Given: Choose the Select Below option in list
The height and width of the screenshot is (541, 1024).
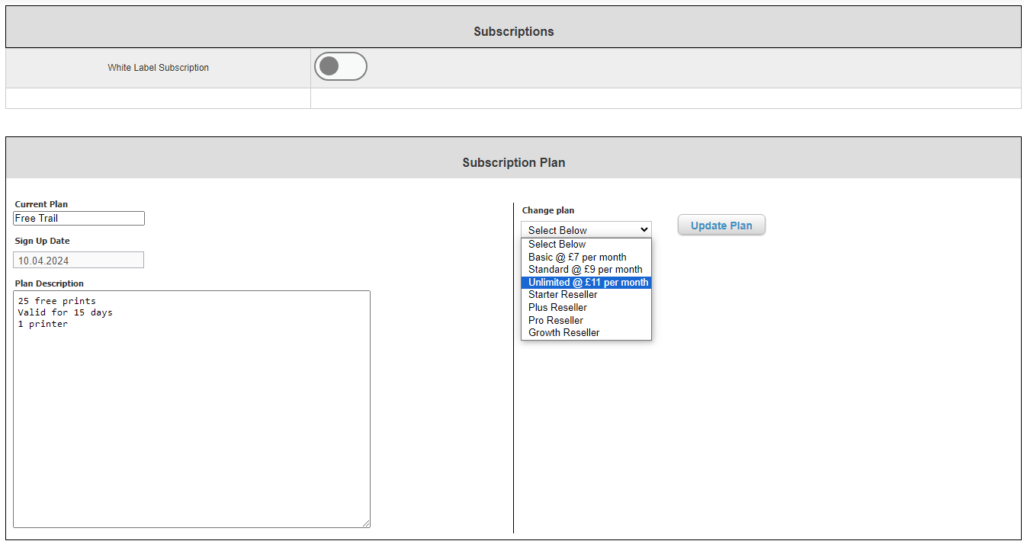Looking at the screenshot, I should pos(557,244).
